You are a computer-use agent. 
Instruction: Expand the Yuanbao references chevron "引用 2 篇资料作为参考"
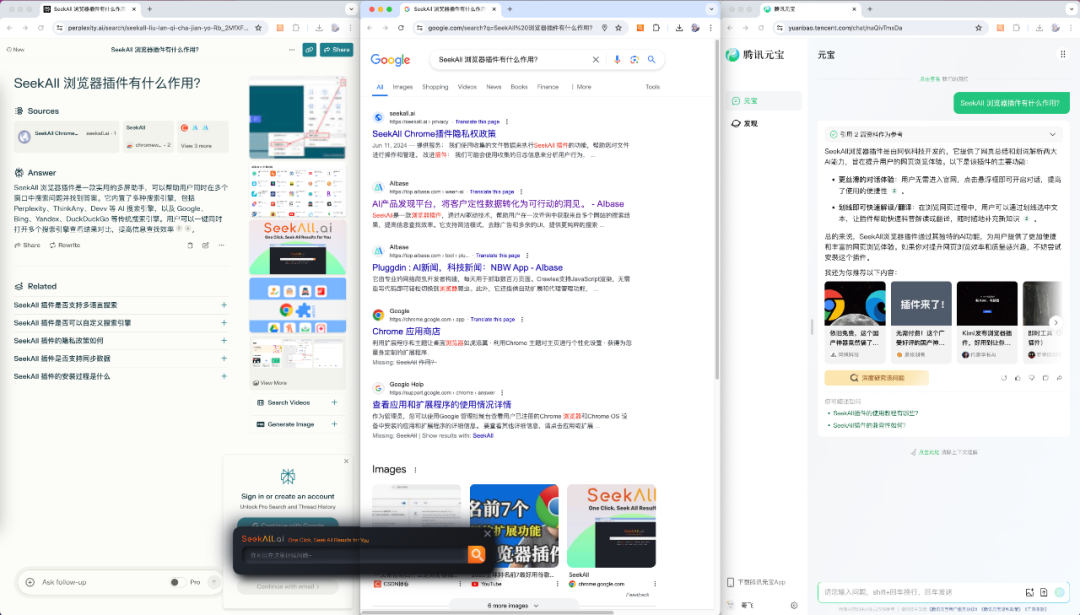[1052, 134]
